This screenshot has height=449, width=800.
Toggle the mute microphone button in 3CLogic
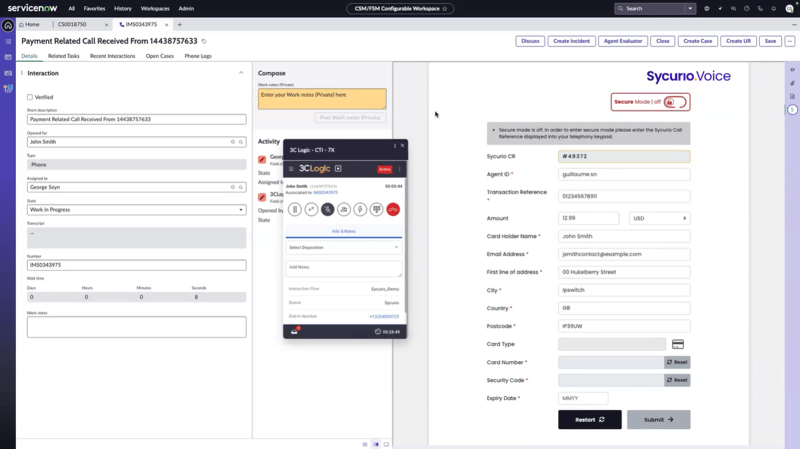pos(328,209)
